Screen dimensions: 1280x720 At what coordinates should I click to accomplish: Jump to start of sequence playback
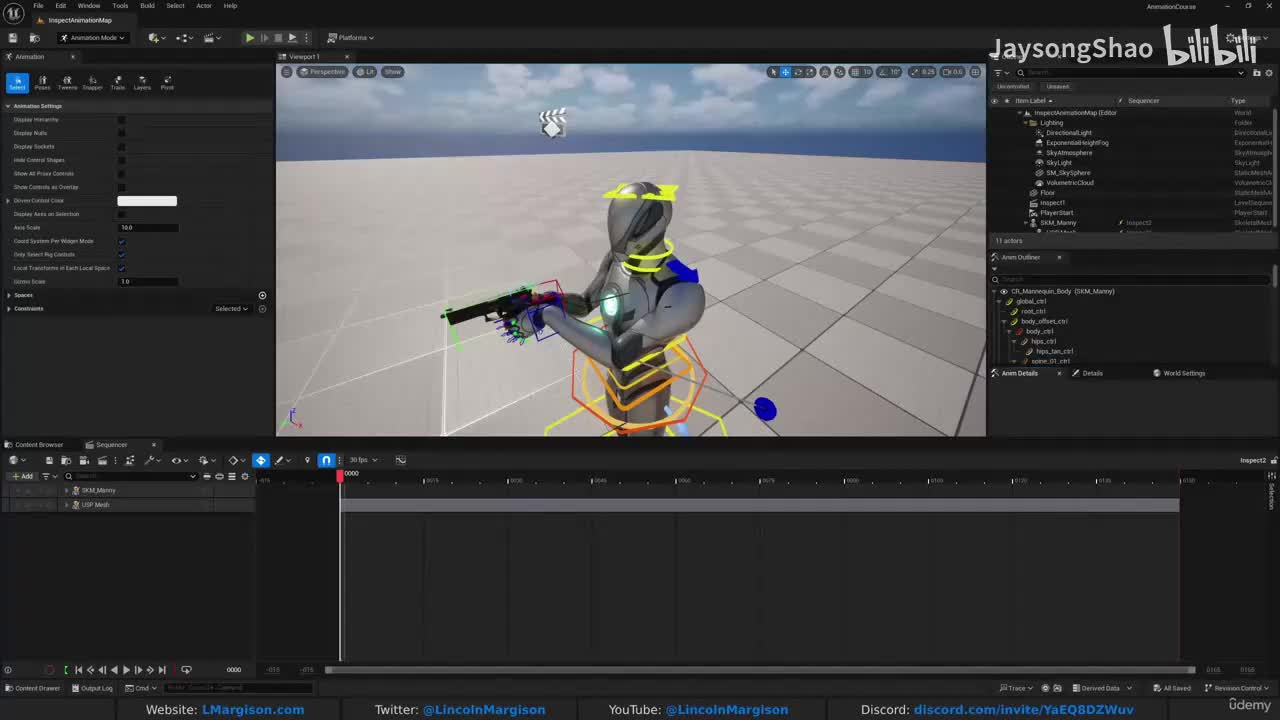coord(78,670)
